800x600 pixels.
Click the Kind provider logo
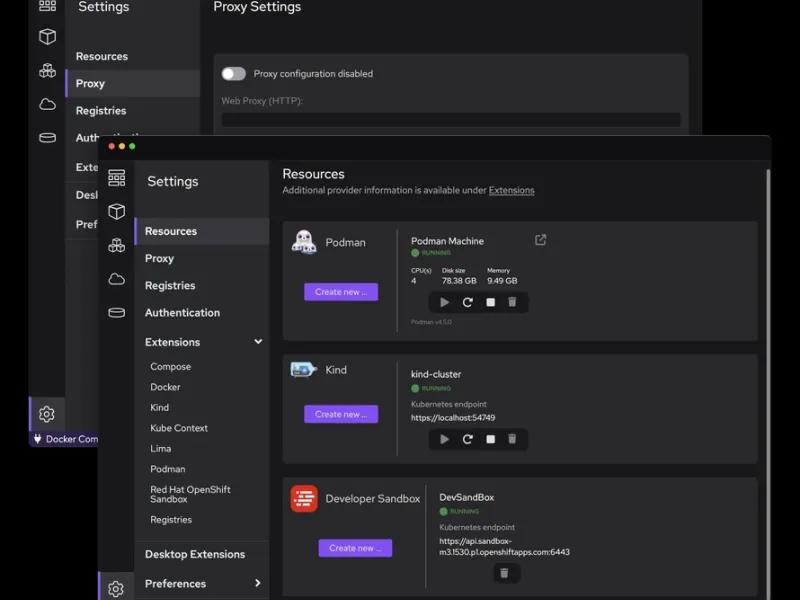(304, 369)
